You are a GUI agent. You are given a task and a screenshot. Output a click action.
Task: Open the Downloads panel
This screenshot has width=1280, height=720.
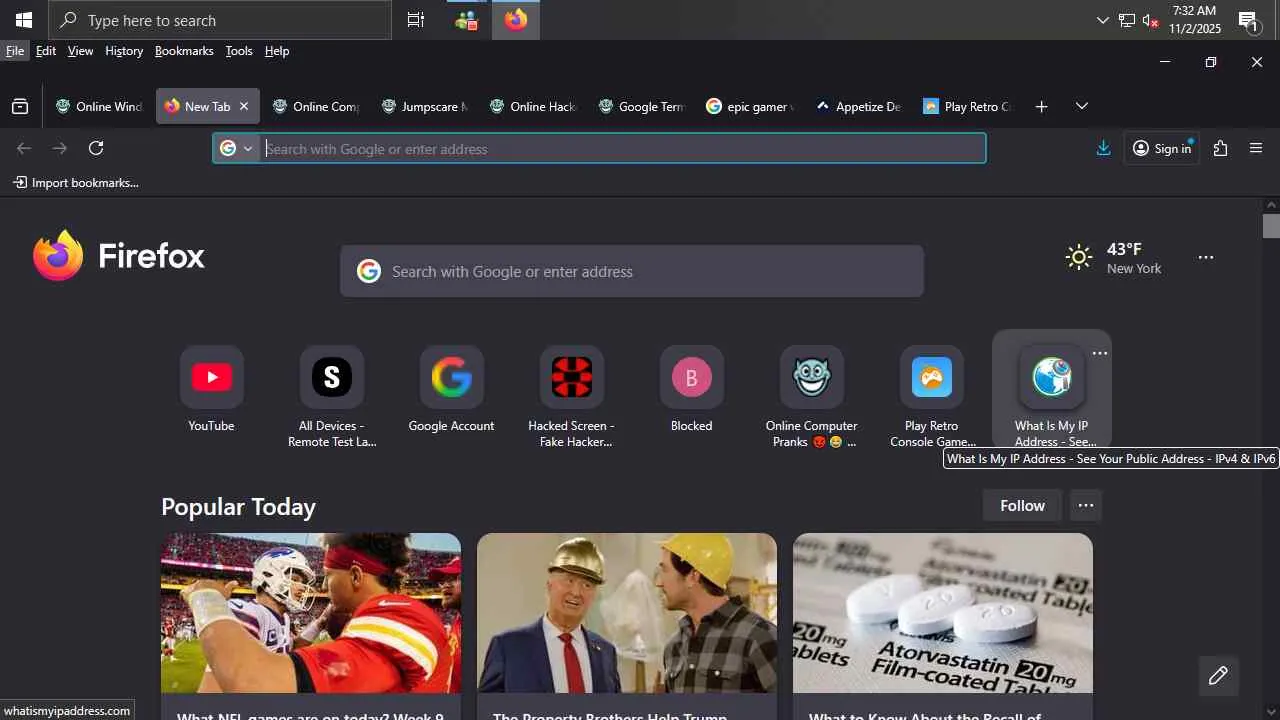(x=1103, y=148)
